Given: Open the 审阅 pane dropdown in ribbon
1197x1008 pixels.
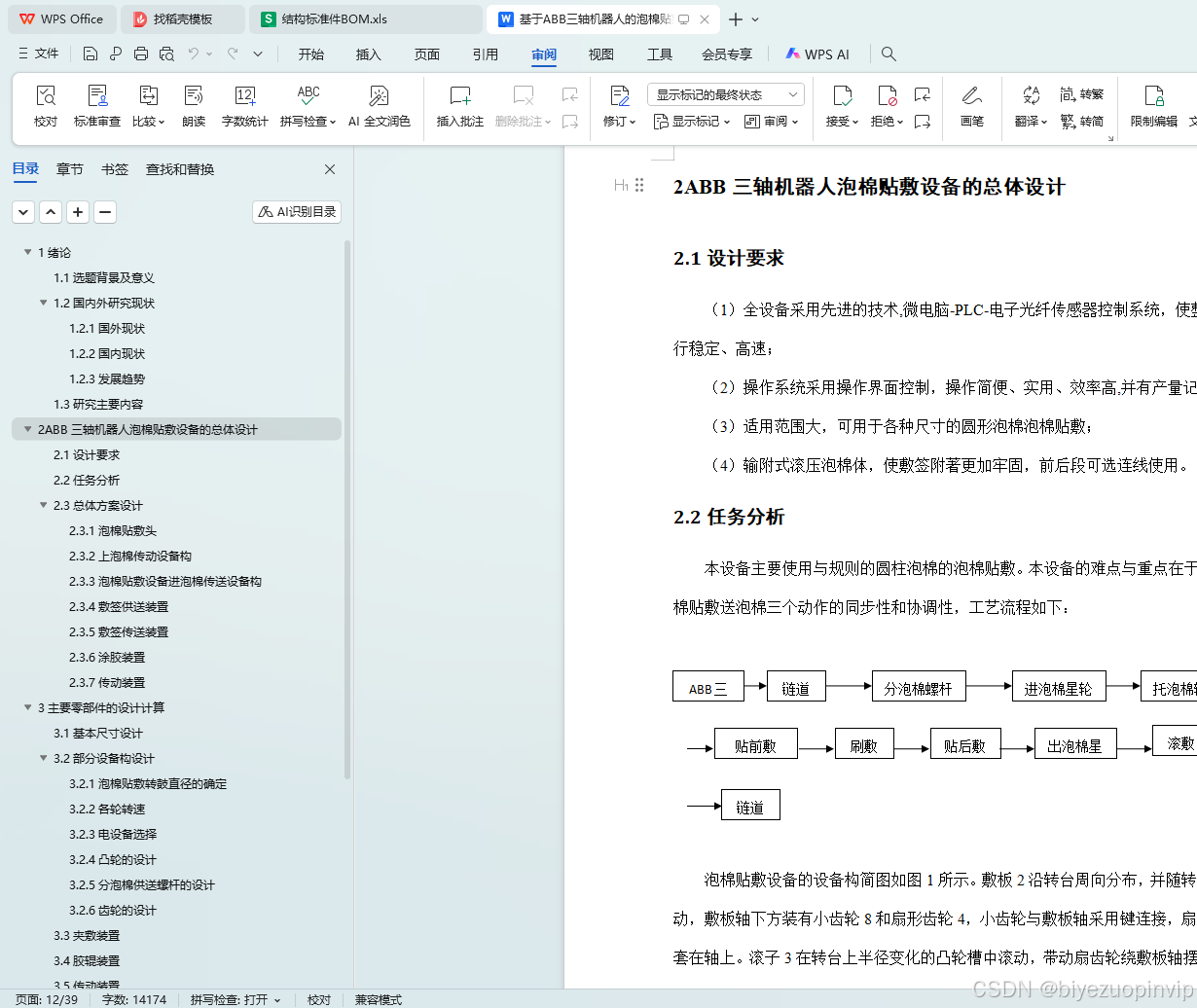Looking at the screenshot, I should pyautogui.click(x=772, y=122).
